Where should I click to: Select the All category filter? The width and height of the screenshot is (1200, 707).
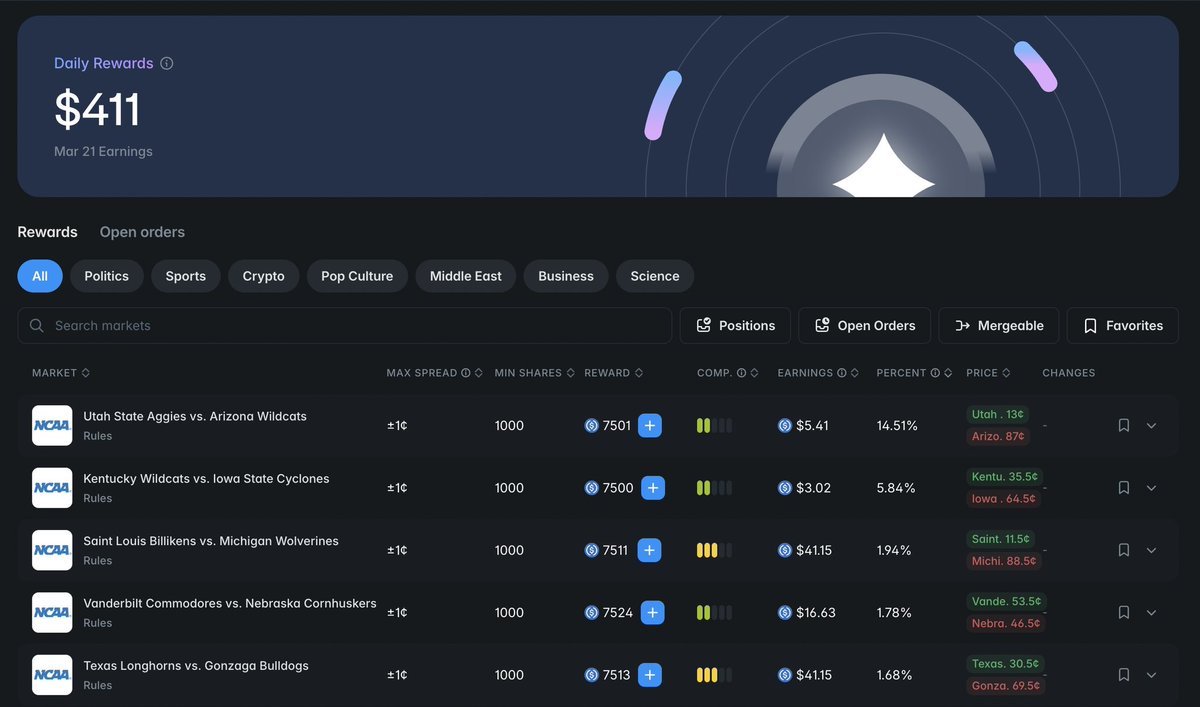click(x=40, y=276)
